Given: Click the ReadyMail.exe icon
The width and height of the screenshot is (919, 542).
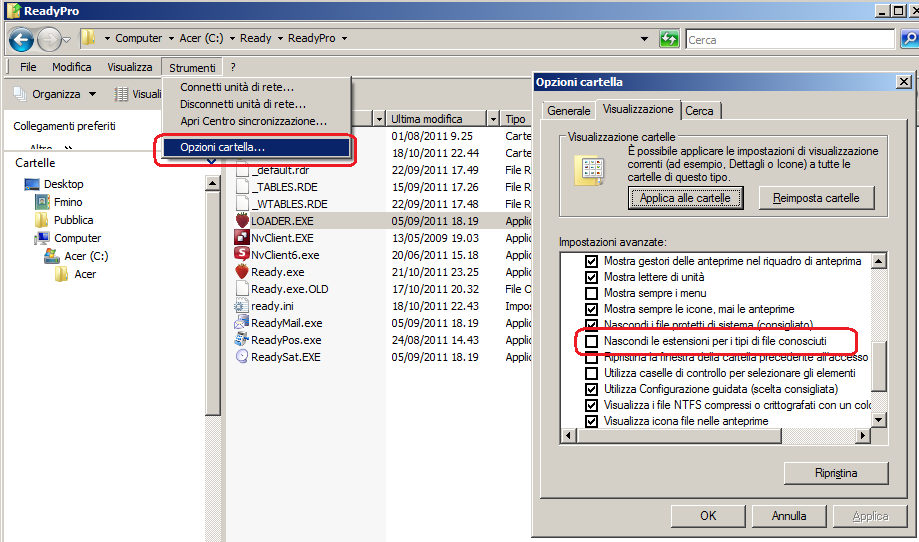Looking at the screenshot, I should click(x=241, y=323).
